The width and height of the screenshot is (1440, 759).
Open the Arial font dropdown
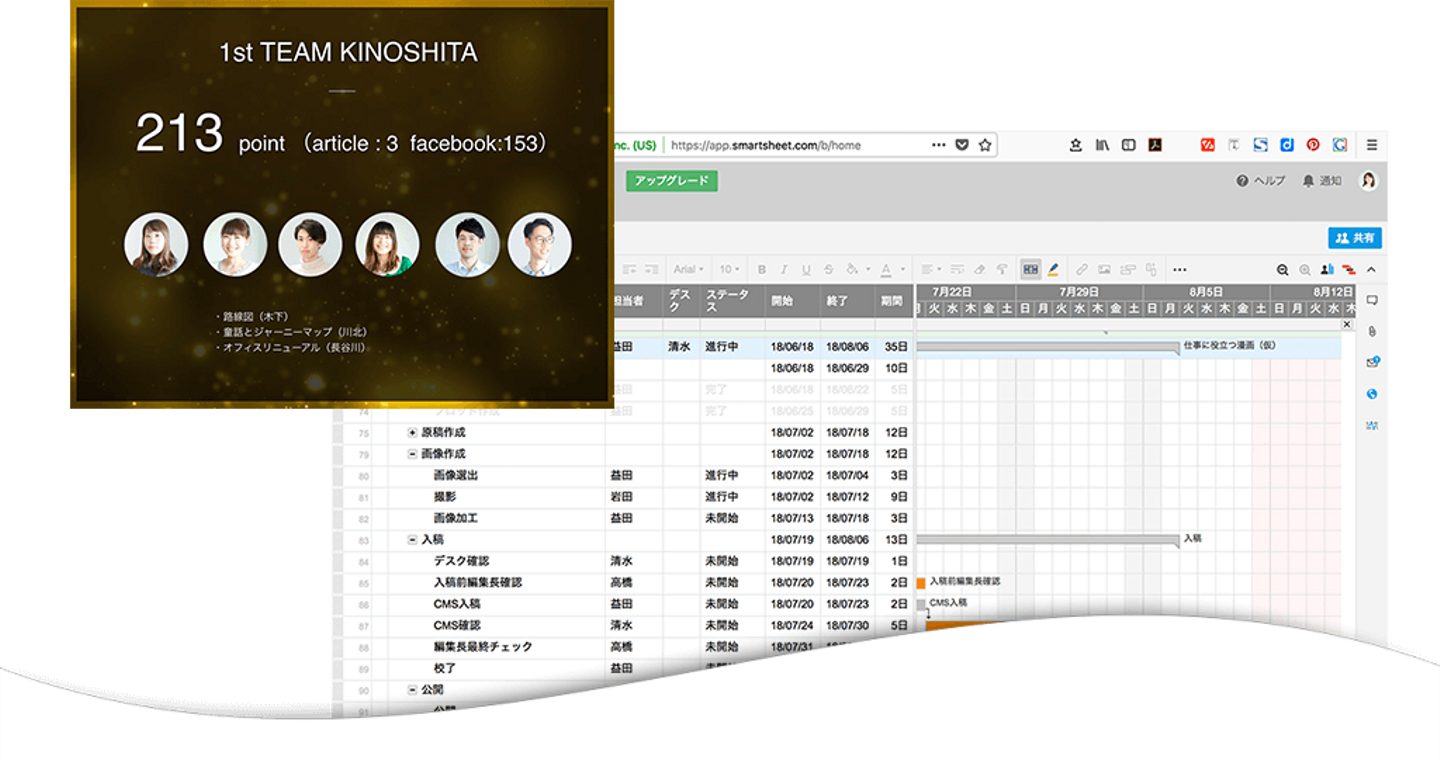(688, 269)
